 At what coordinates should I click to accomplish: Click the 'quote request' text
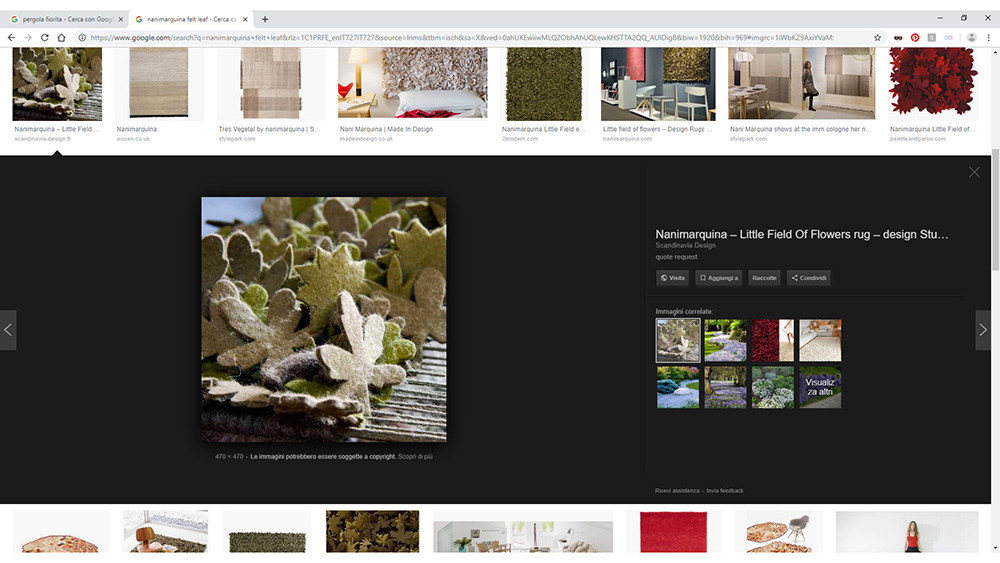click(676, 257)
